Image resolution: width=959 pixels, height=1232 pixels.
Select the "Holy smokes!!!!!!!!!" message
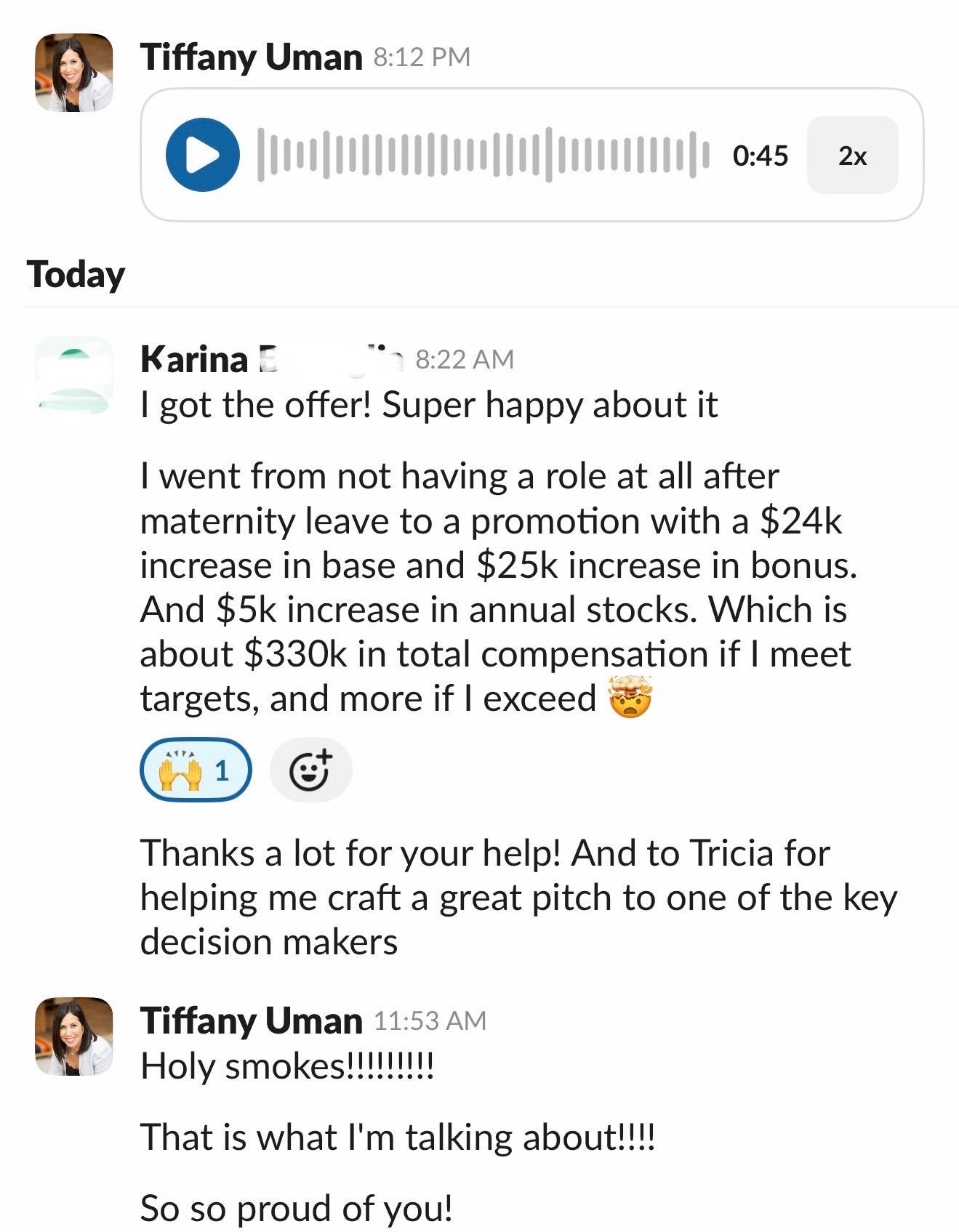click(x=287, y=1066)
